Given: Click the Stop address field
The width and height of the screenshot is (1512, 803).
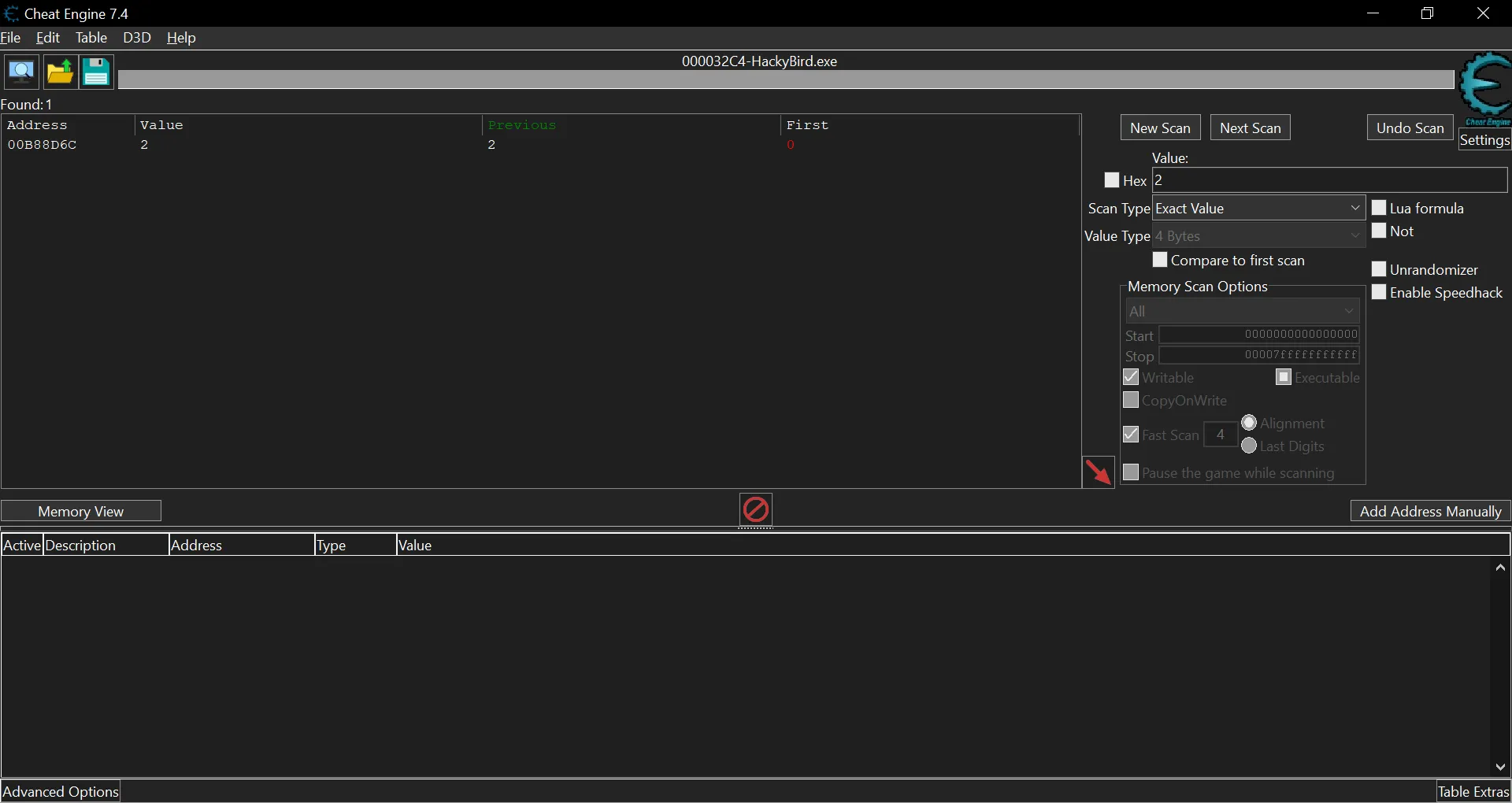Looking at the screenshot, I should pyautogui.click(x=1259, y=355).
